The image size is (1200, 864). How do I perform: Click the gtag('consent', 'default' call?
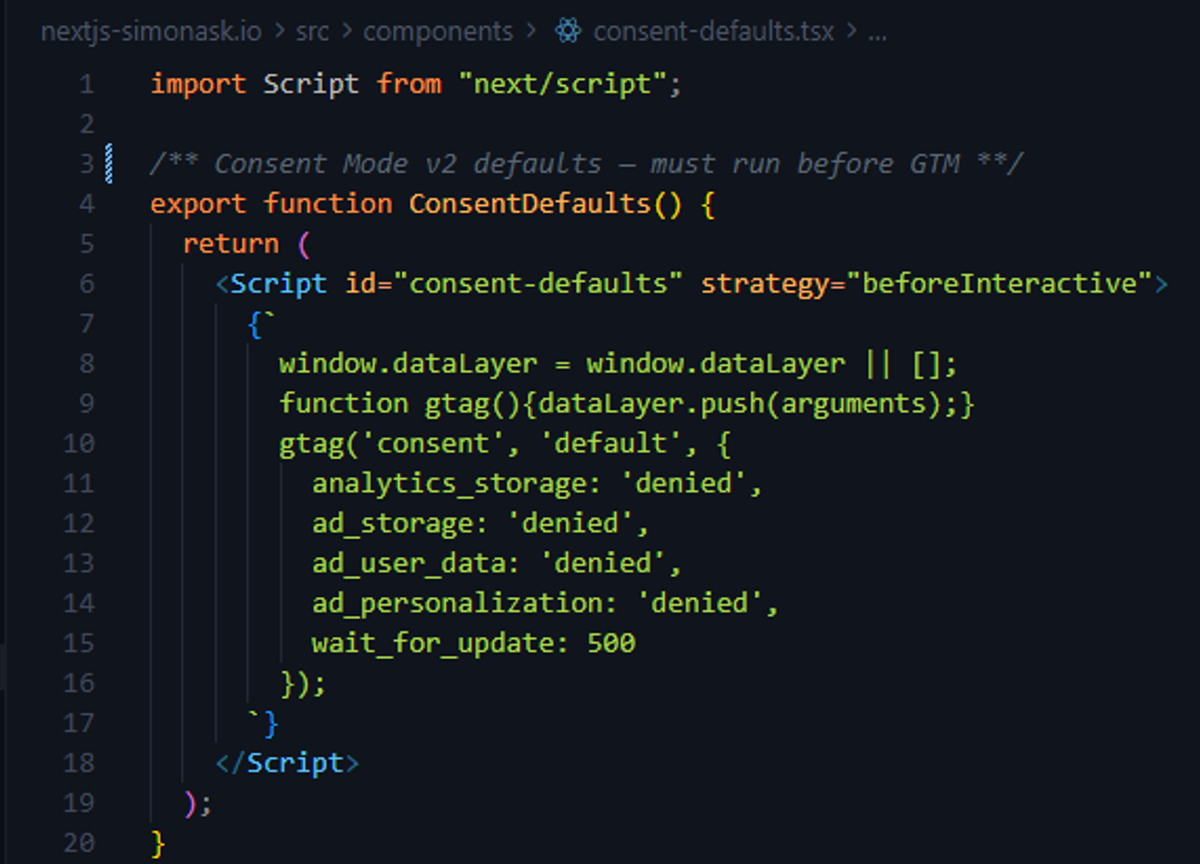pyautogui.click(x=505, y=443)
